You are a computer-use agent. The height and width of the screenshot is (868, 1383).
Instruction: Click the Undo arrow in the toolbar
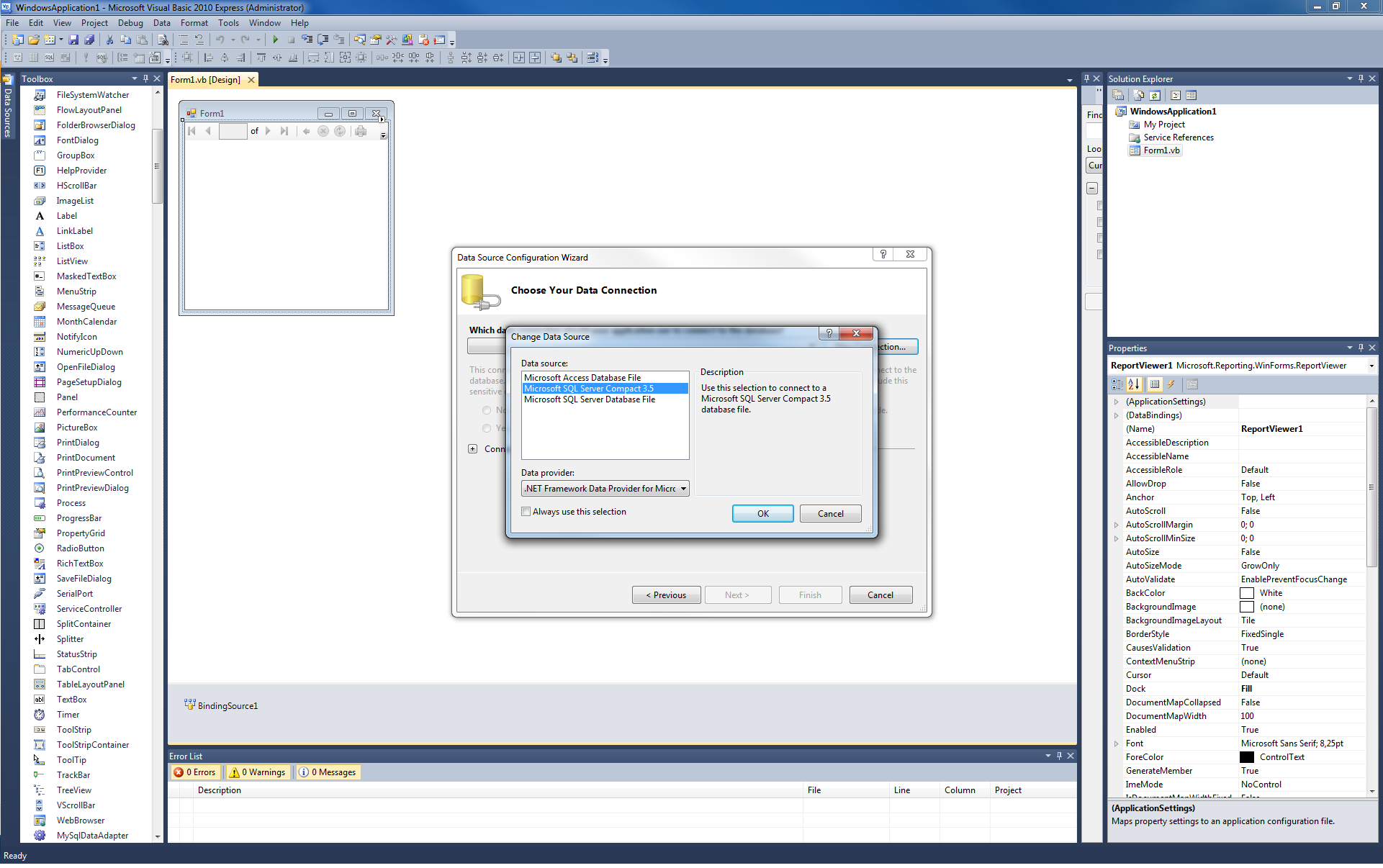tap(220, 40)
